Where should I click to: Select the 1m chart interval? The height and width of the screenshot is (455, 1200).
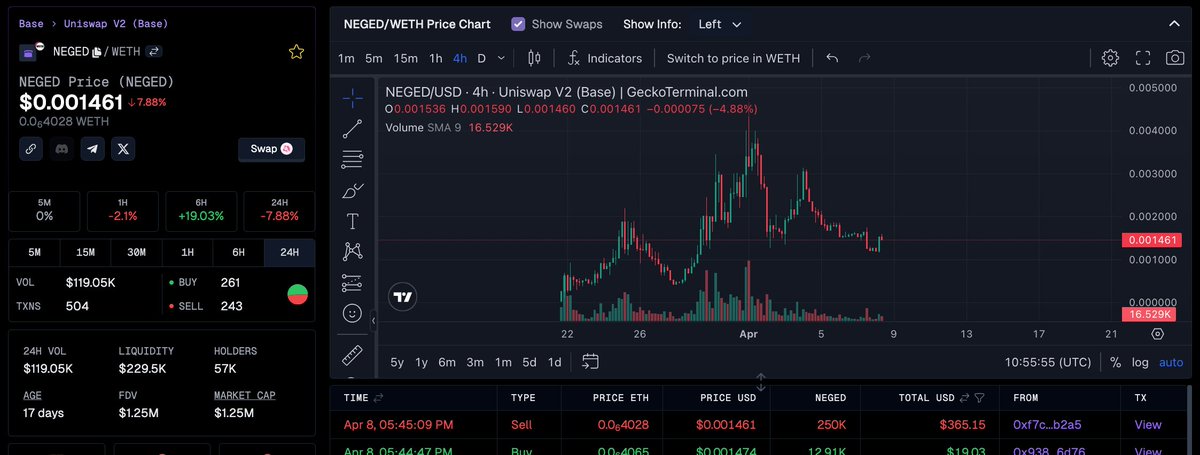click(x=346, y=58)
